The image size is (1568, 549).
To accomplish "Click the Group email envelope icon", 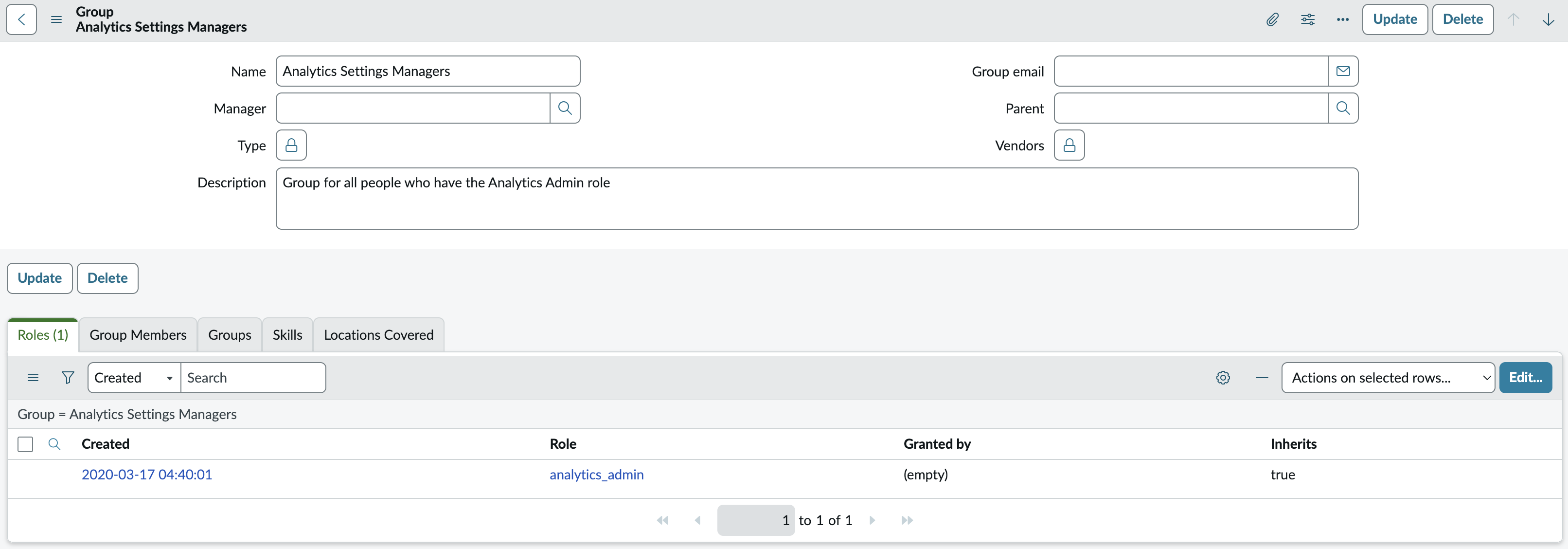I will [1343, 71].
